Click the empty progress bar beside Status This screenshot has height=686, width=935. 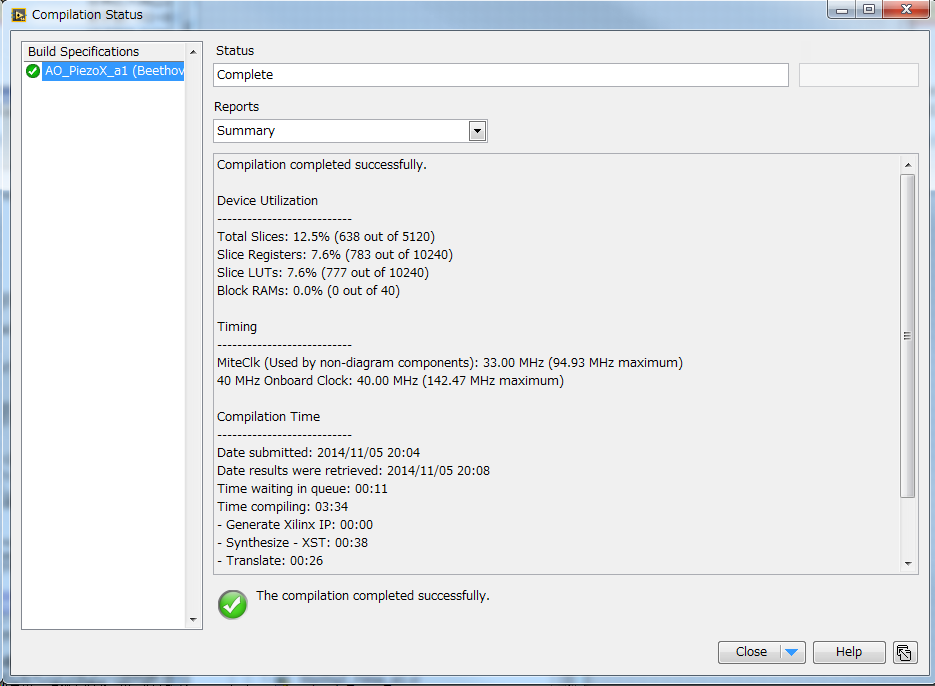(858, 75)
